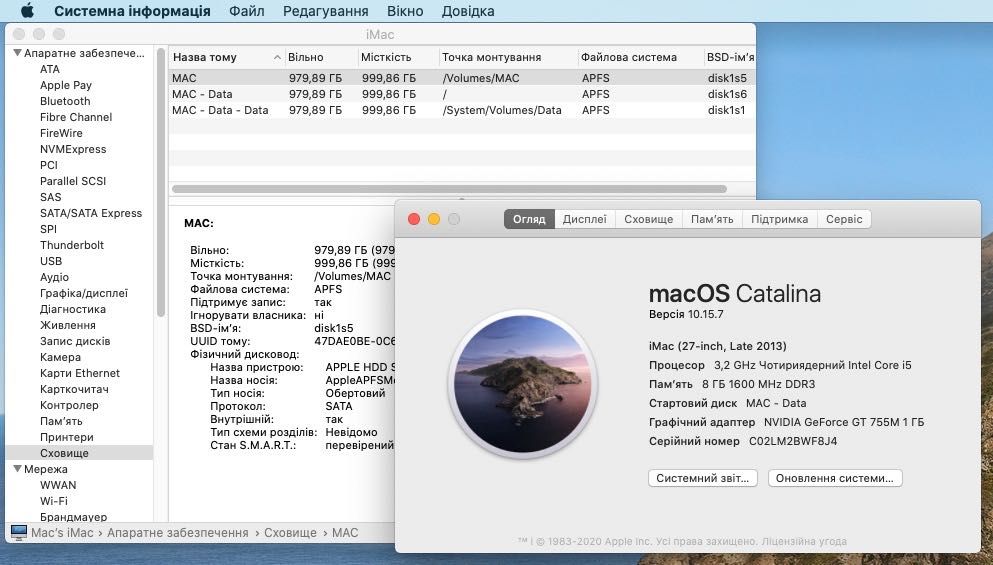Click the disk1s6 BSD name cell
This screenshot has width=993, height=565.
727,94
